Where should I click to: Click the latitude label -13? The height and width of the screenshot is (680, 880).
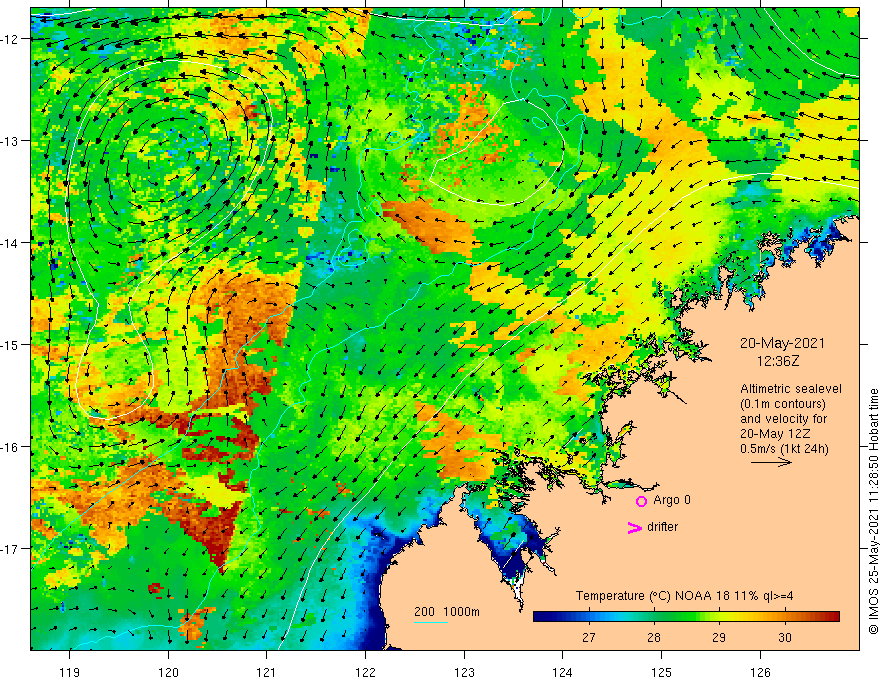(x=11, y=141)
